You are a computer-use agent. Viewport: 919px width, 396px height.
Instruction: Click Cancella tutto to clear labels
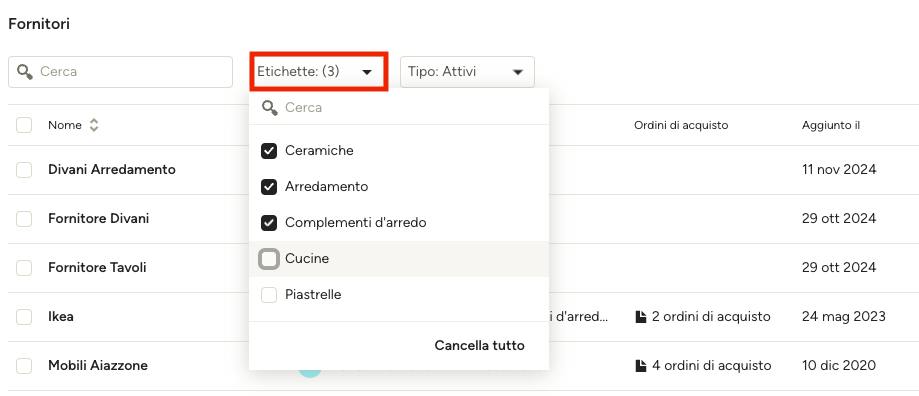point(479,346)
